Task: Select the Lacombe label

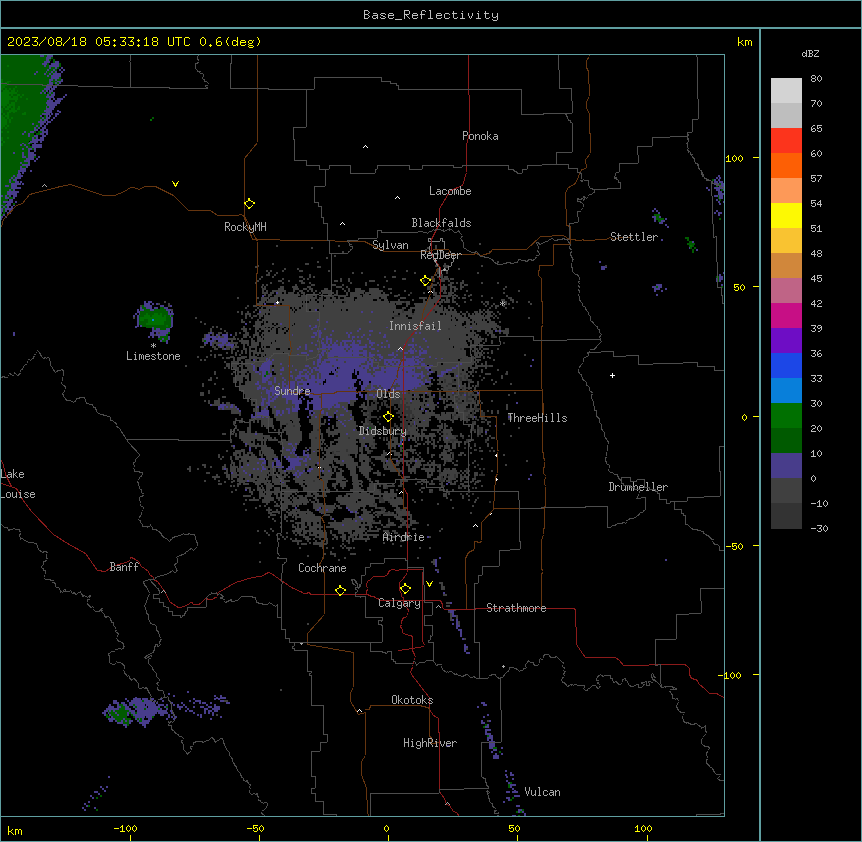Action: click(450, 191)
